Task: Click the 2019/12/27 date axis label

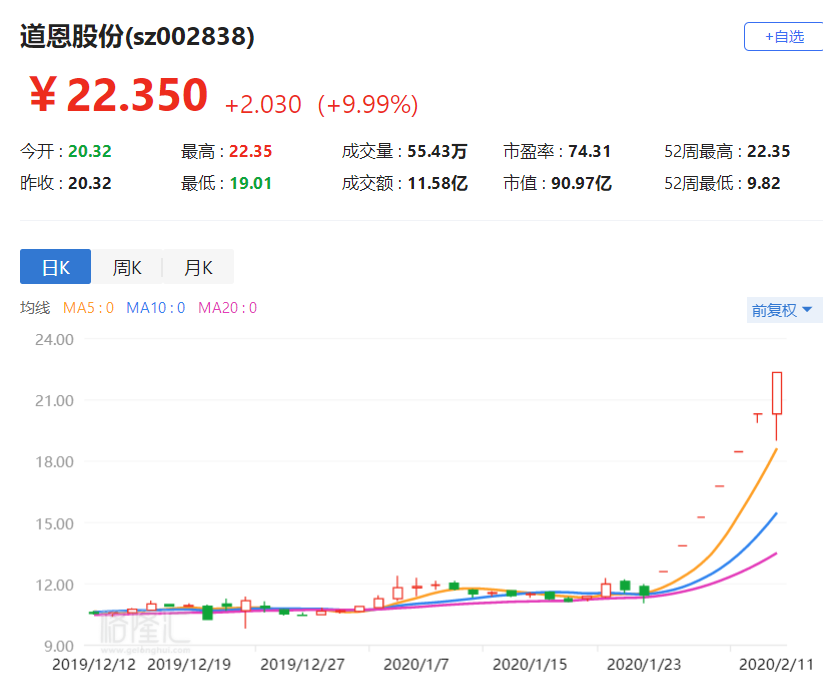Action: 302,664
